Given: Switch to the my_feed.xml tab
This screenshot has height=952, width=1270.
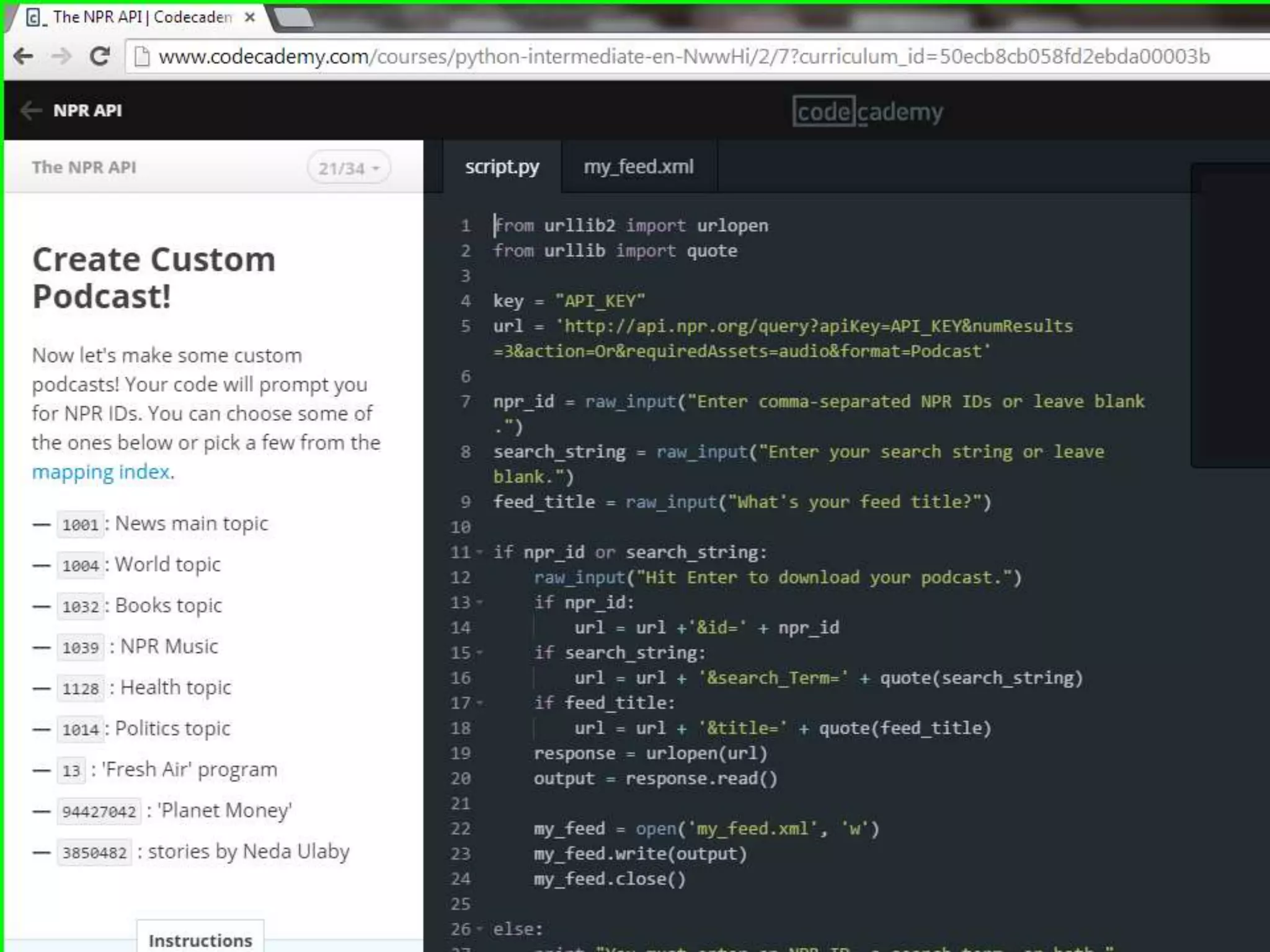Looking at the screenshot, I should point(639,167).
